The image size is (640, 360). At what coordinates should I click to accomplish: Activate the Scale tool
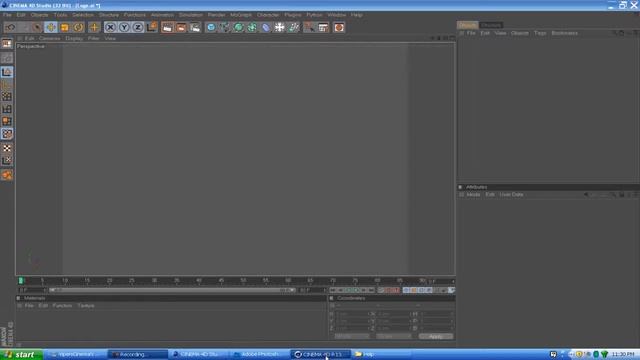pyautogui.click(x=64, y=27)
